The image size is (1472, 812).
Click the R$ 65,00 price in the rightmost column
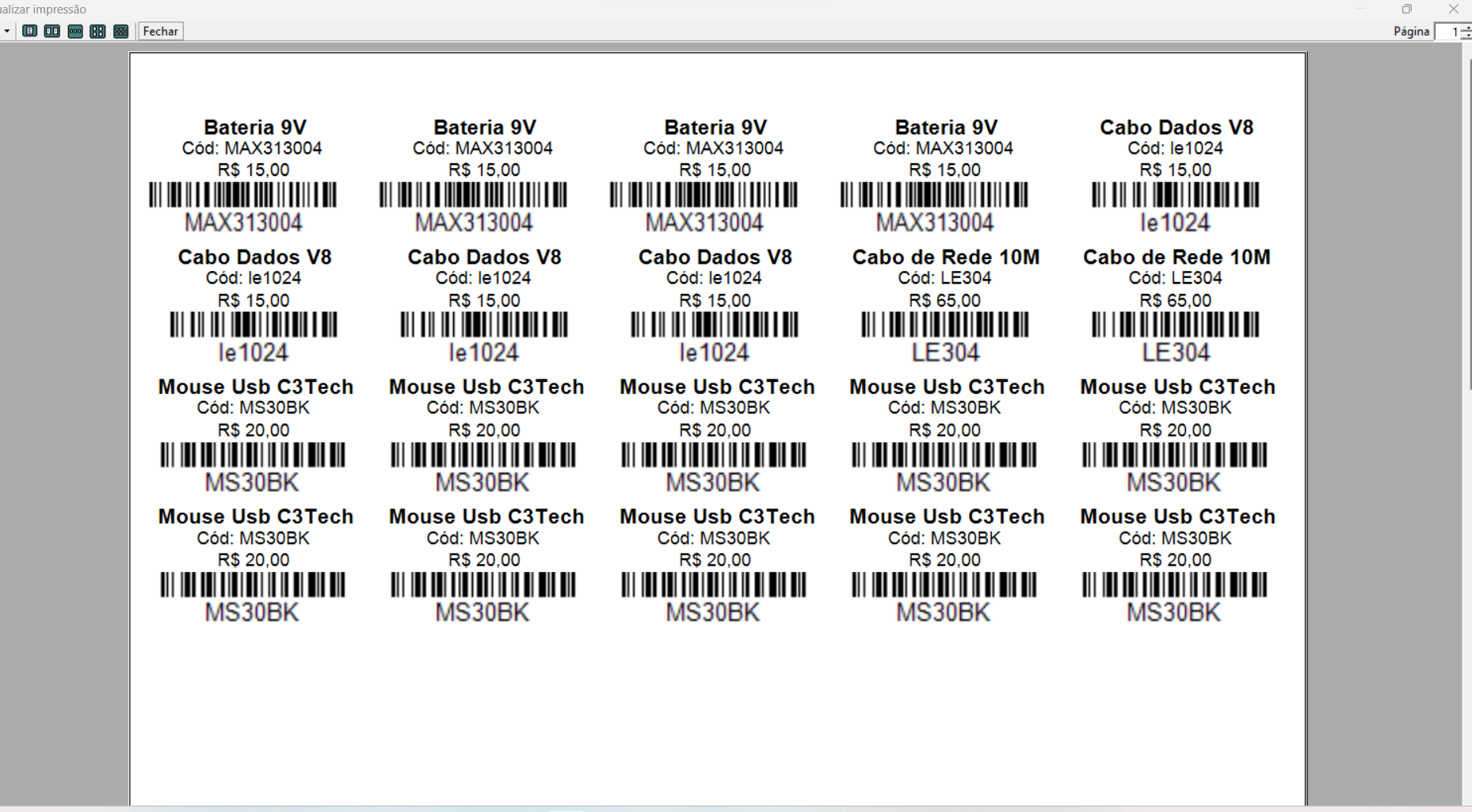1175,300
